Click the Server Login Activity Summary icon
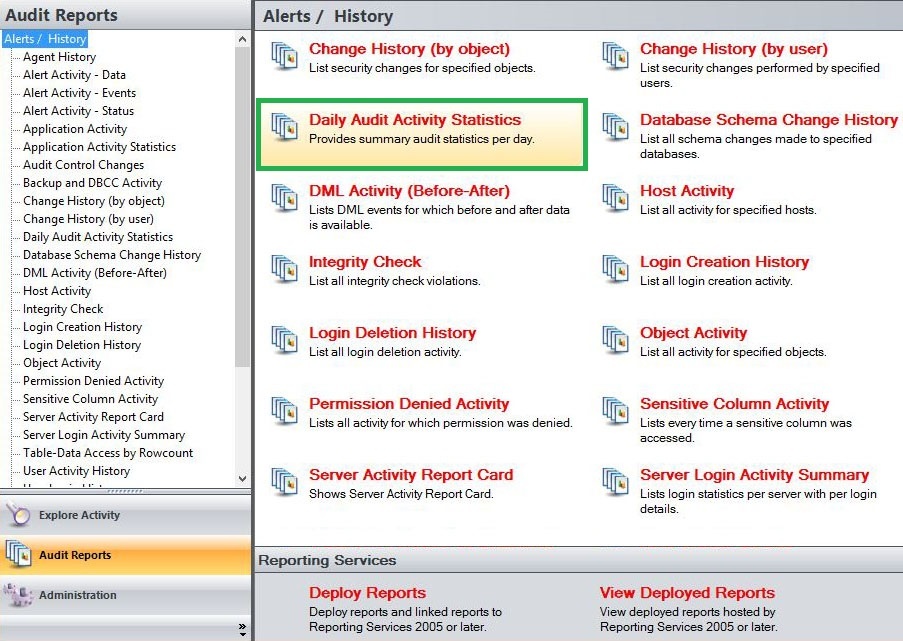Viewport: 903px width, 641px height. 615,481
